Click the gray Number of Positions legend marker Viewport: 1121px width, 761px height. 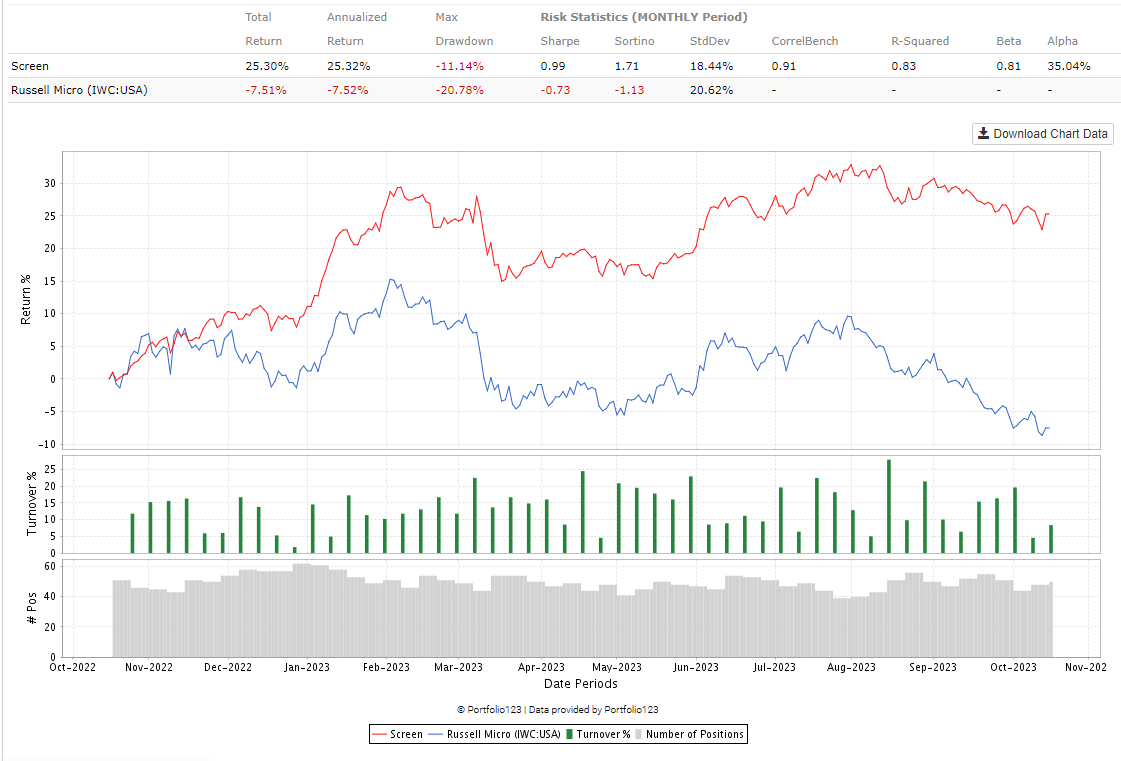pos(640,733)
